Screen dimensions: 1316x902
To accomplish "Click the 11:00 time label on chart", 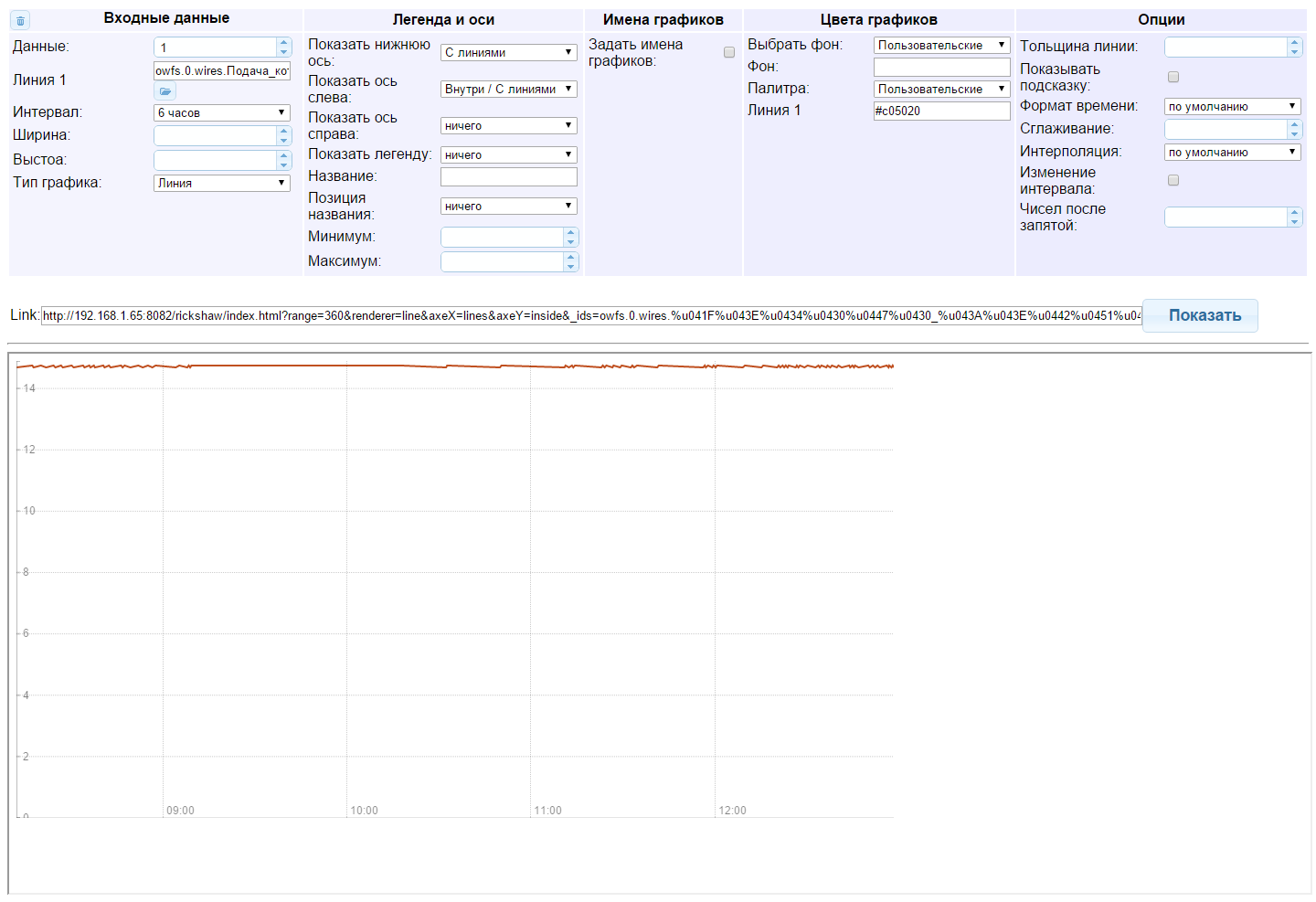I will point(547,811).
